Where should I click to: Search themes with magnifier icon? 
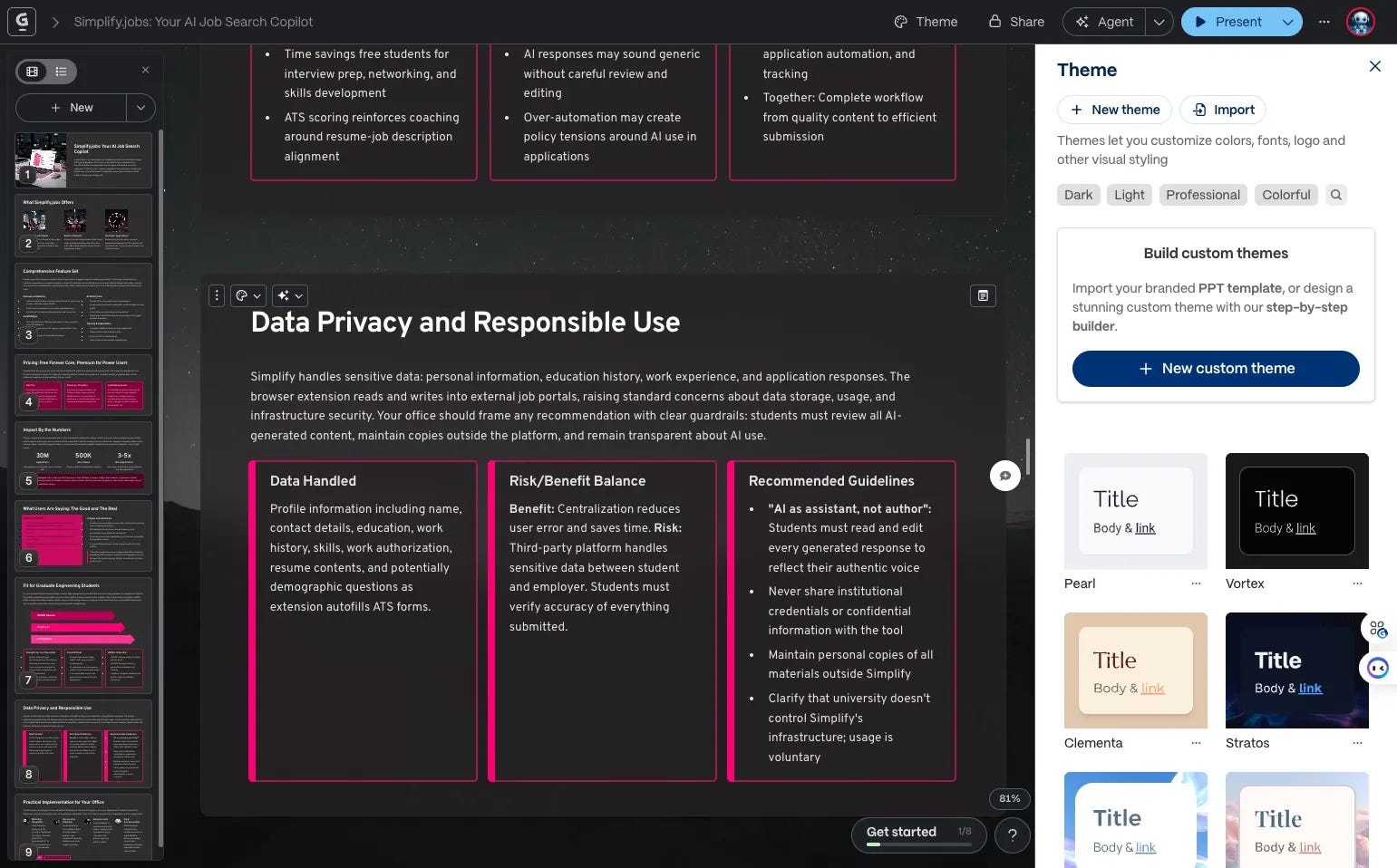tap(1335, 195)
